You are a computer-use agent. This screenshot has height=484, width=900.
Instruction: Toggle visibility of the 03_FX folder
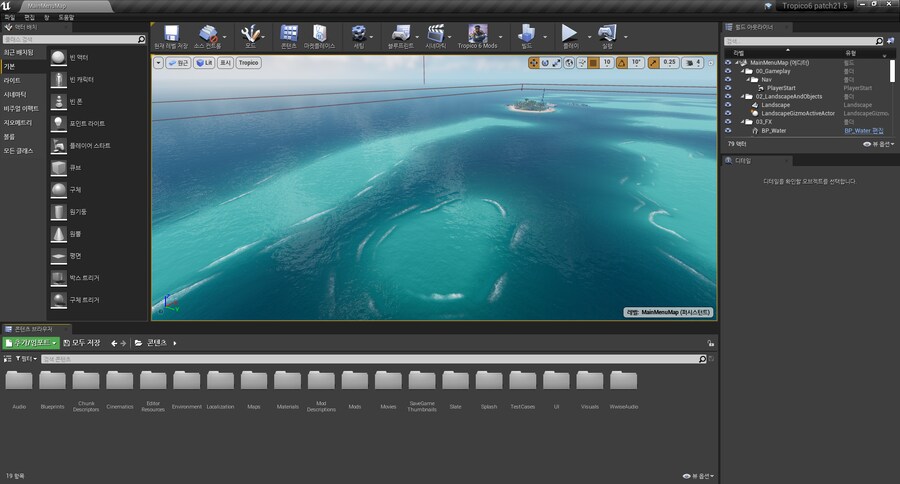728,122
